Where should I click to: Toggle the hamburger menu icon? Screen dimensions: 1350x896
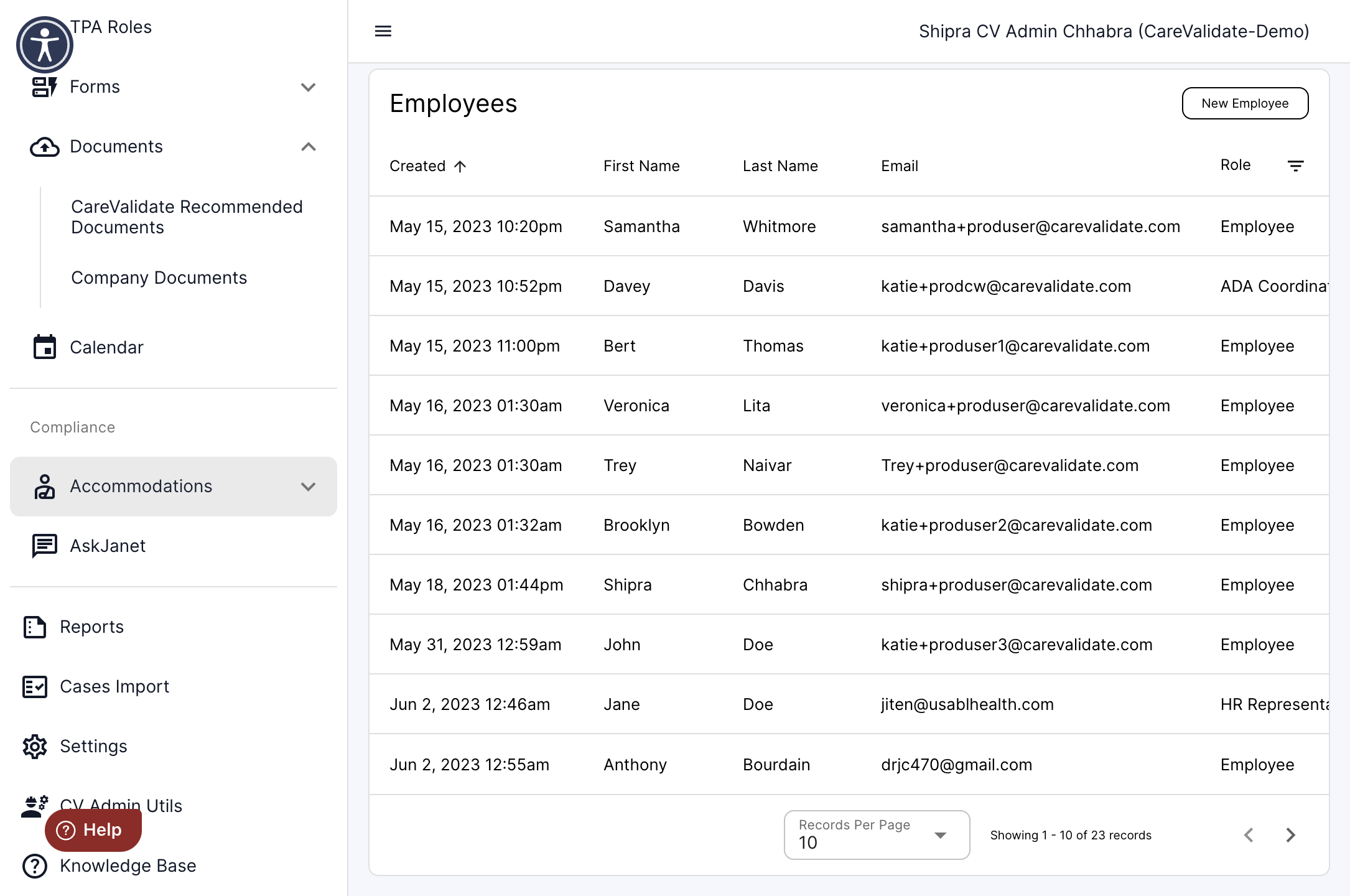383,31
